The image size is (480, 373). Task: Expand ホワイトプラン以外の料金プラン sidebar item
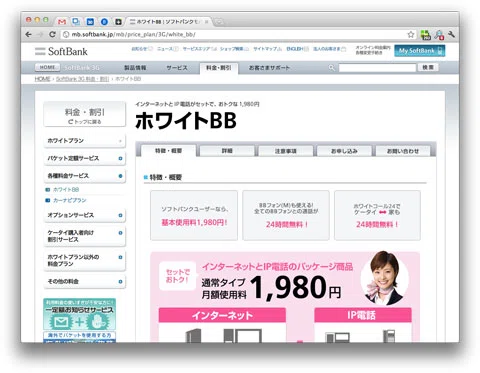[85, 260]
